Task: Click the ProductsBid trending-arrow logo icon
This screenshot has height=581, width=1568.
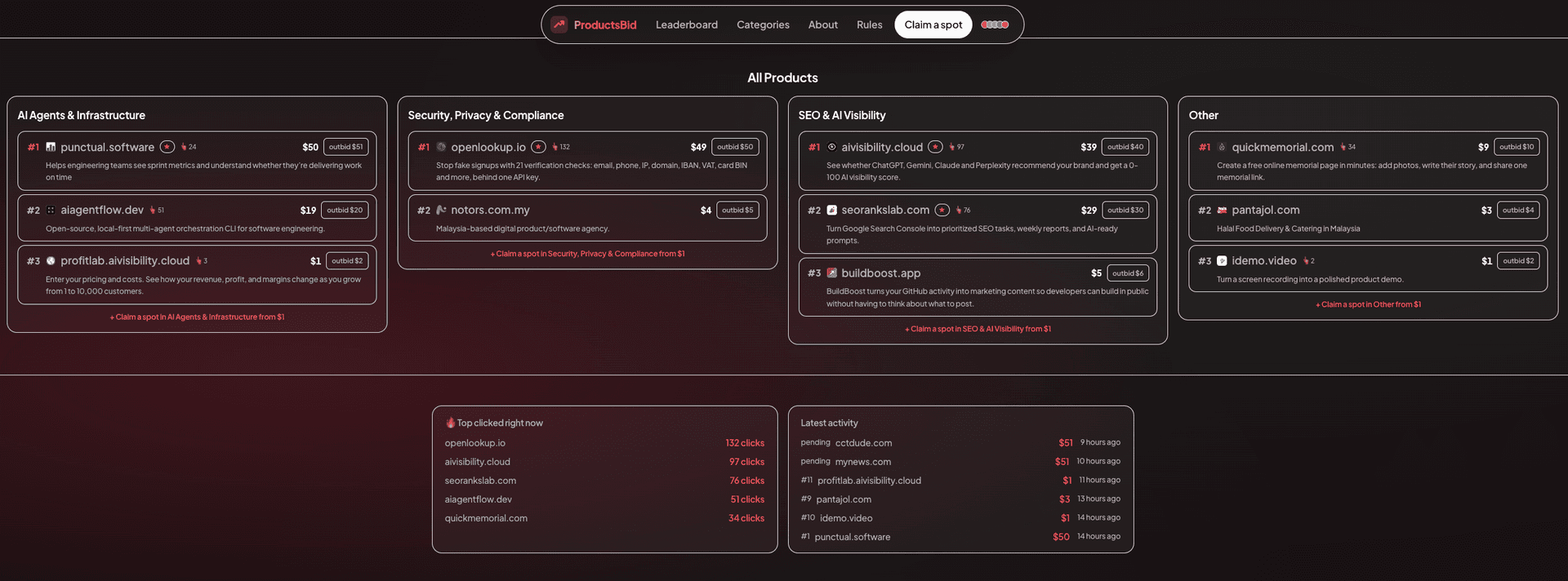Action: pos(559,24)
